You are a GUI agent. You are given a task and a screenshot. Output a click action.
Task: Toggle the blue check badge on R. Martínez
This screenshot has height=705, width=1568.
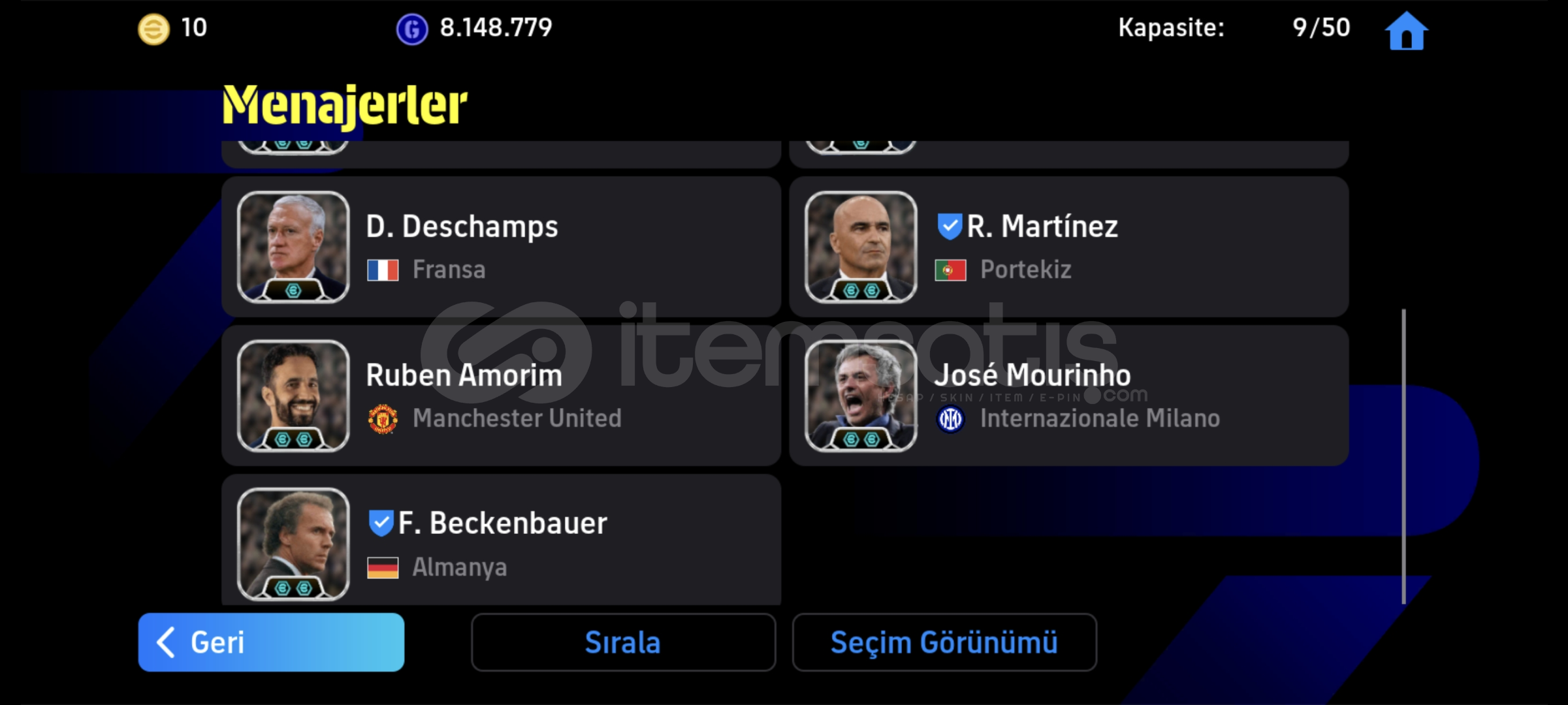[950, 227]
